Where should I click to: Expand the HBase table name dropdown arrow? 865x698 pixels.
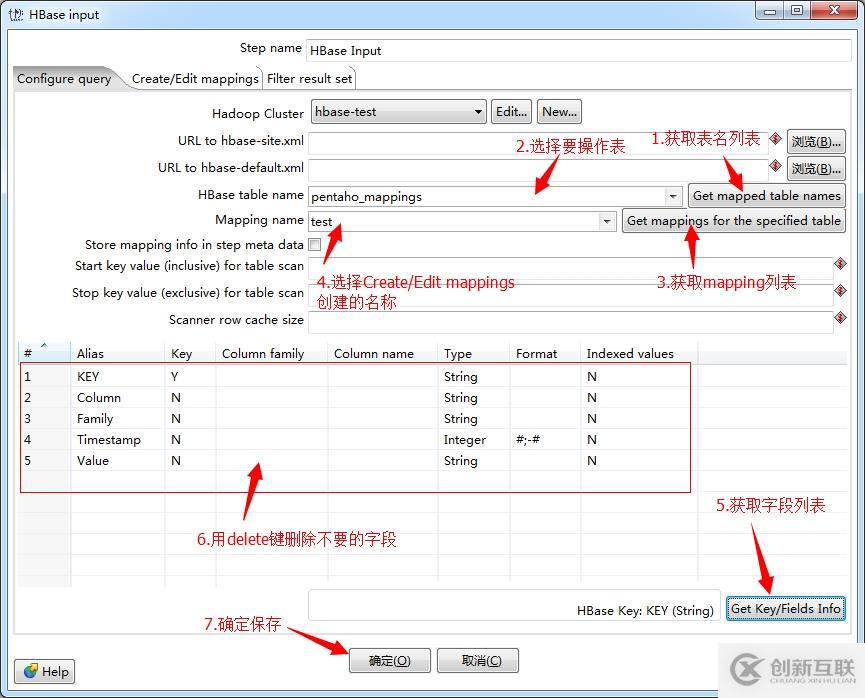click(x=672, y=196)
